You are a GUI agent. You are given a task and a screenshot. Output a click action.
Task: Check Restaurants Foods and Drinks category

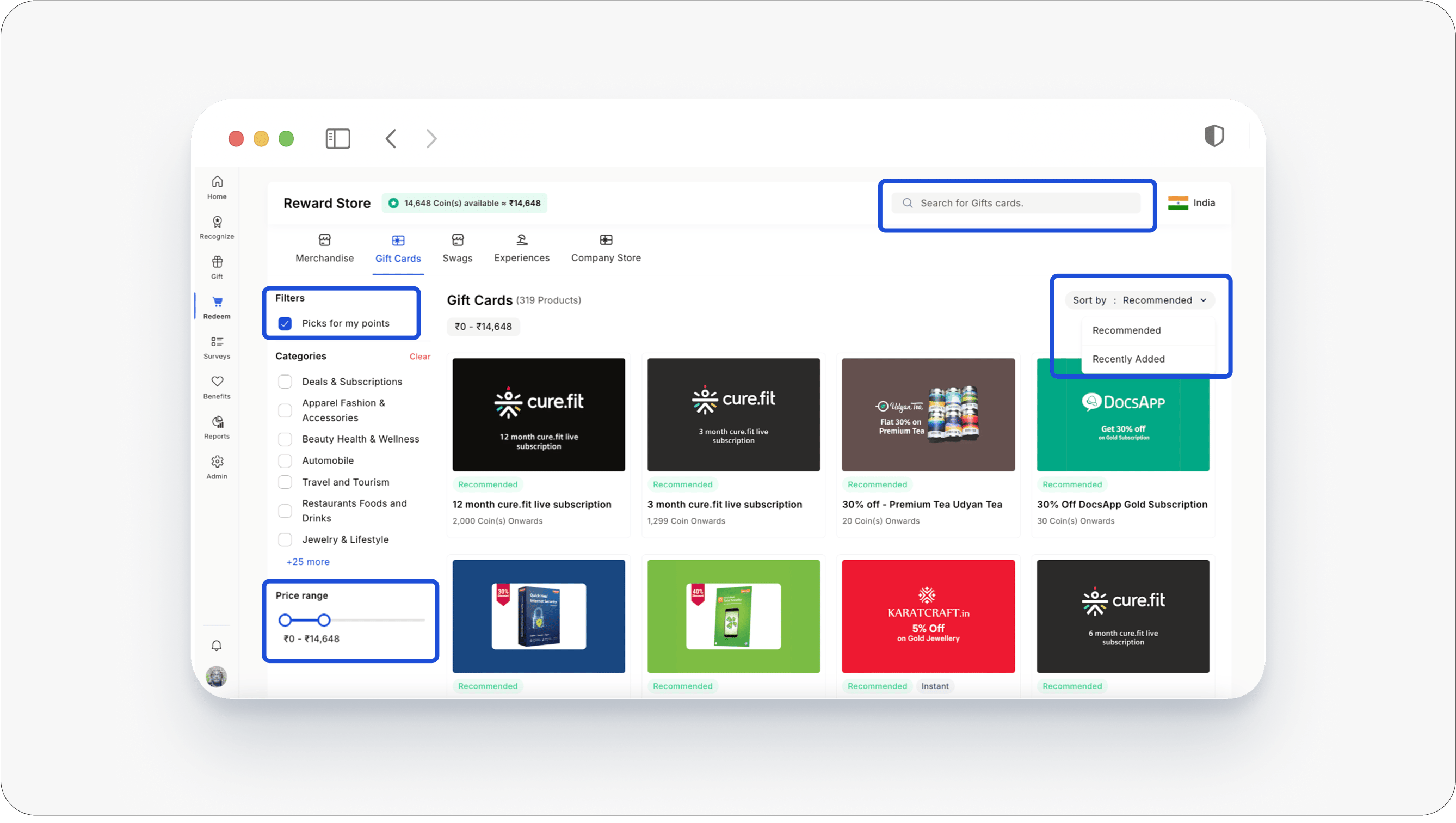(285, 511)
